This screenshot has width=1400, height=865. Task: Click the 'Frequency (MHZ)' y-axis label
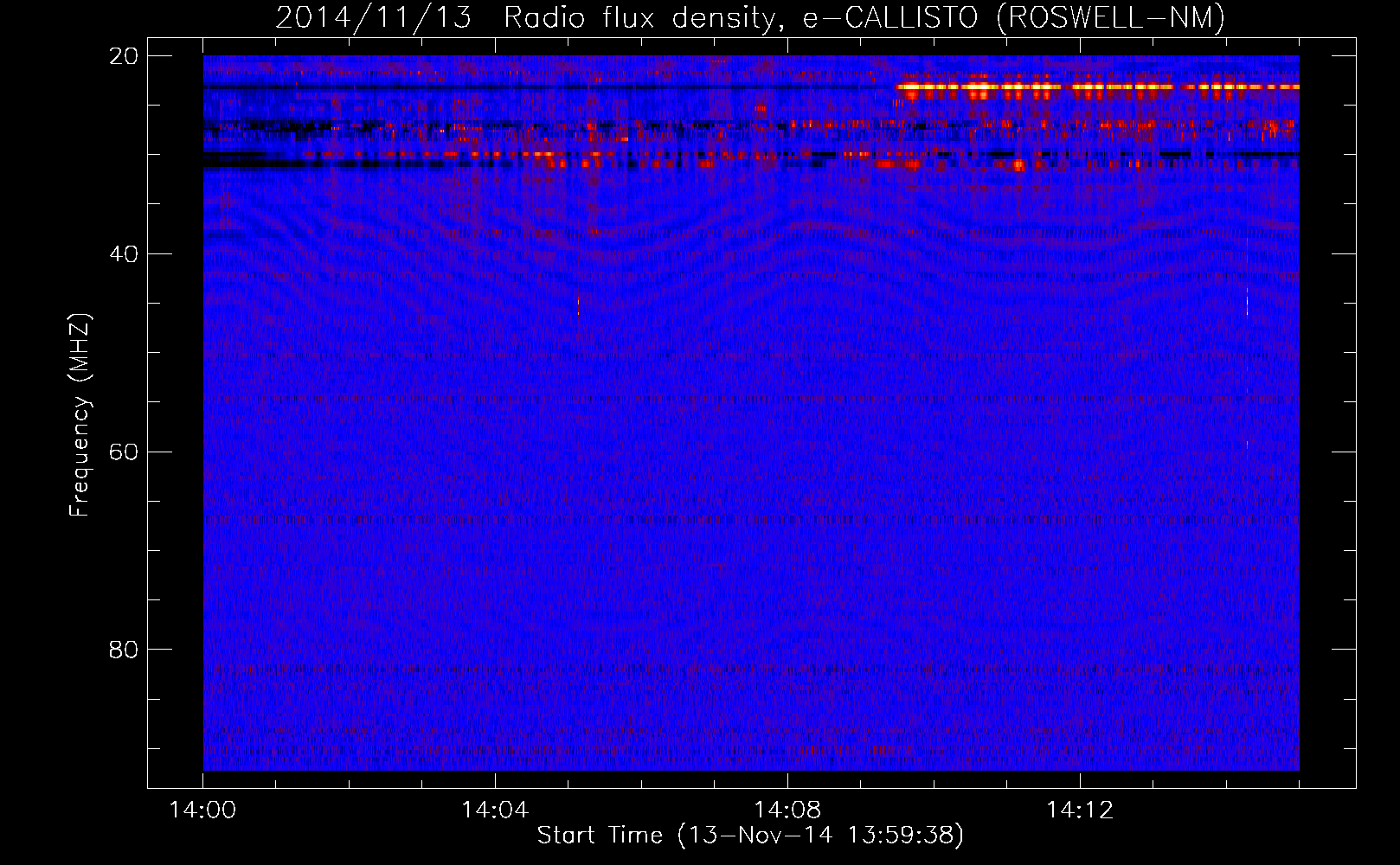(80, 415)
